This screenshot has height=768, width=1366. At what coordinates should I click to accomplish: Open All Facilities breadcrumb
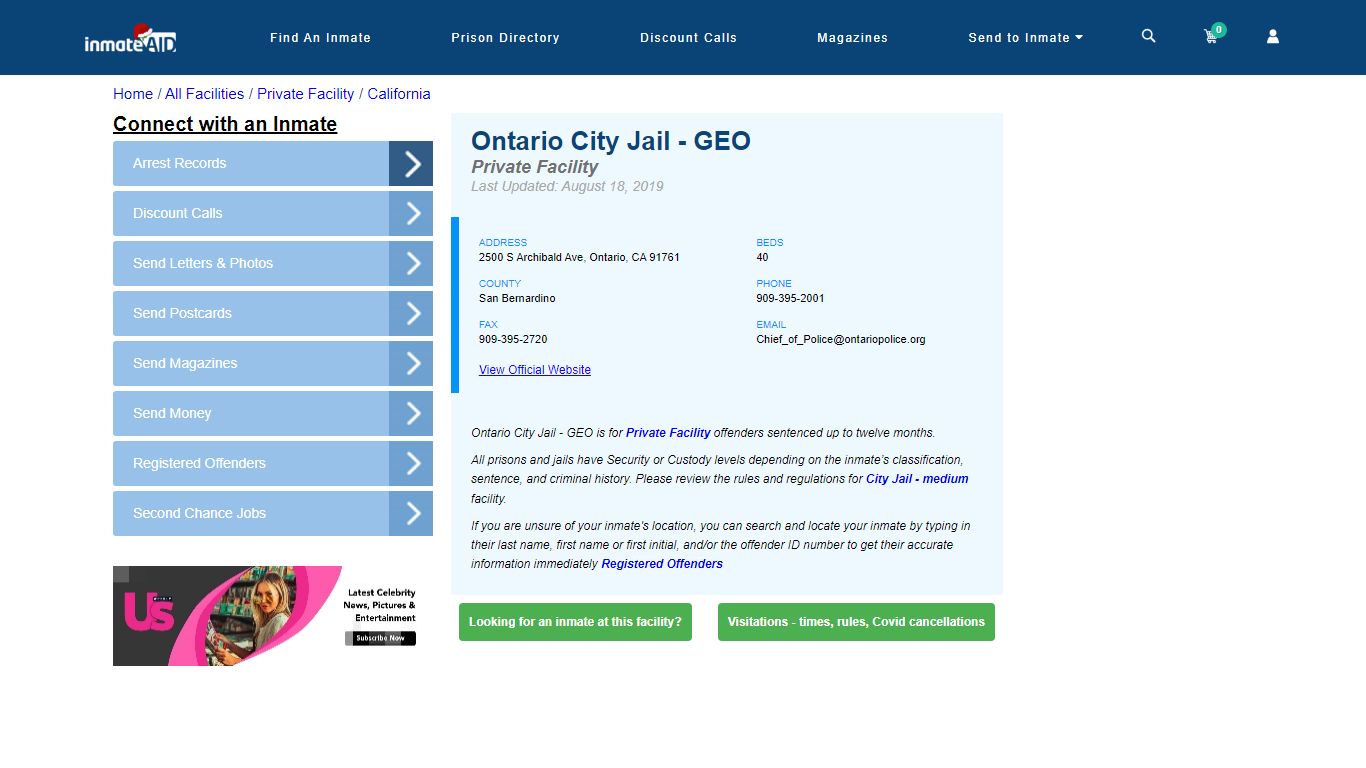204,94
